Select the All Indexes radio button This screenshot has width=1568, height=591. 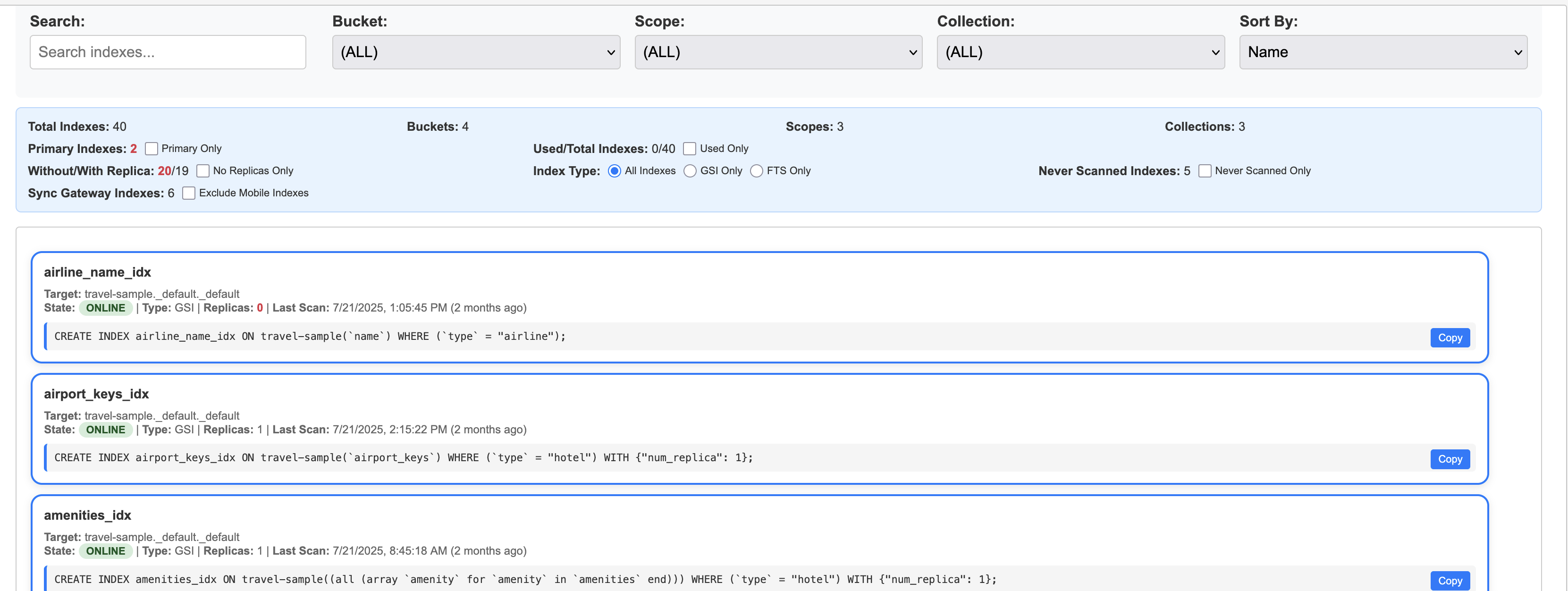point(614,171)
